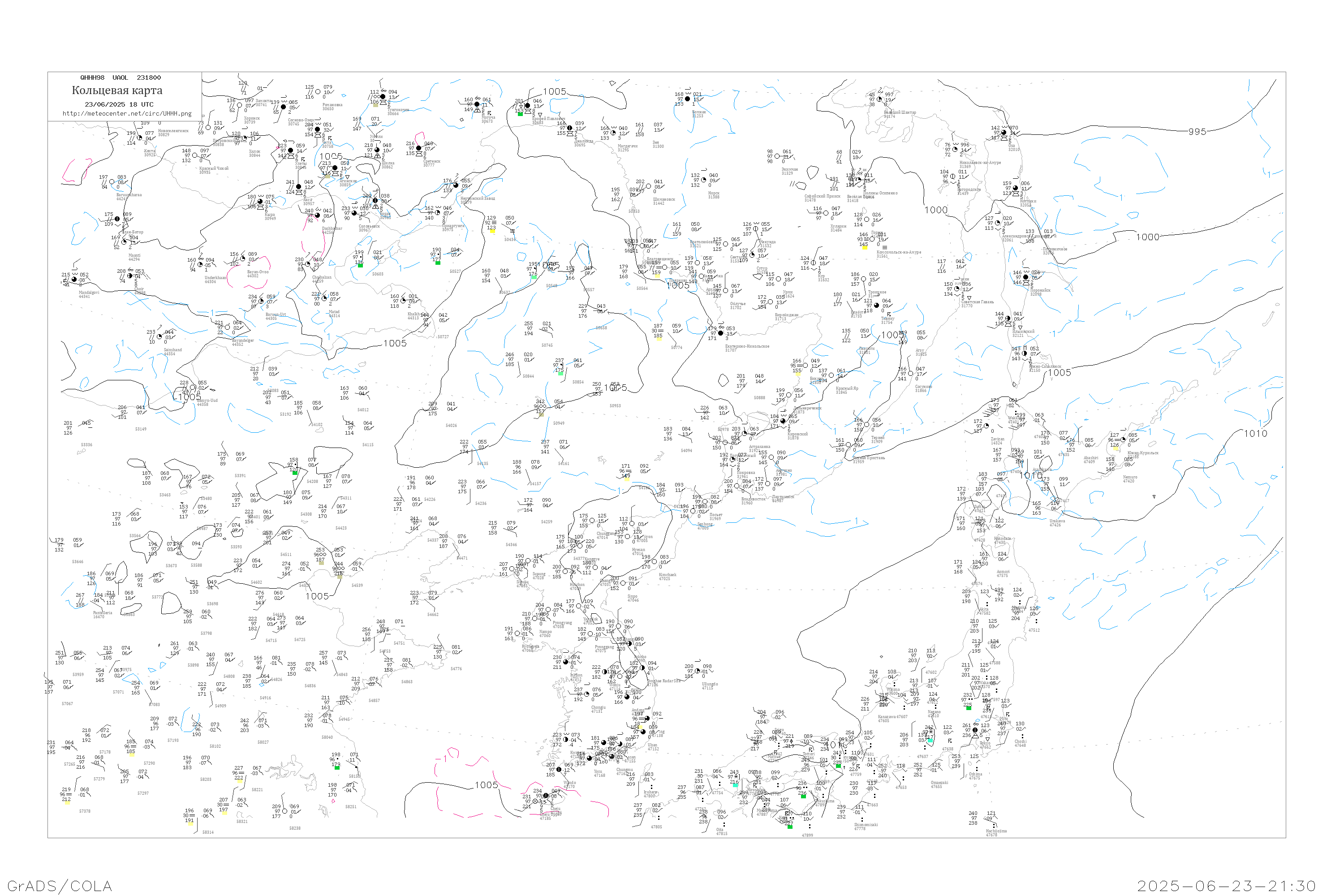The width and height of the screenshot is (1344, 896).
Task: Click the Могоча station filled circle
Action: point(477,104)
